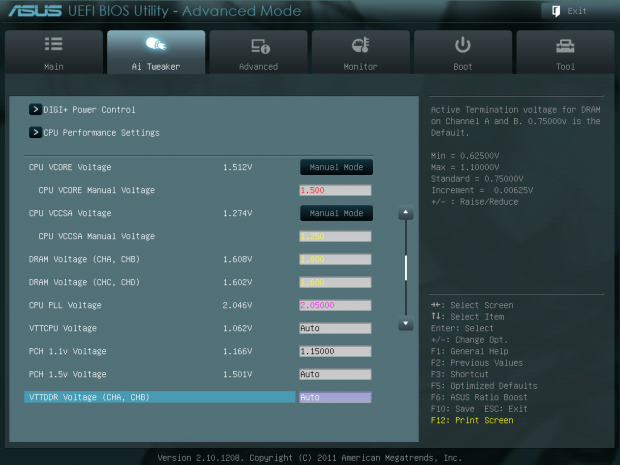Select the DRAM Voltage (CHA, CHB) label
Screen dimensions: 620x465
point(84,259)
